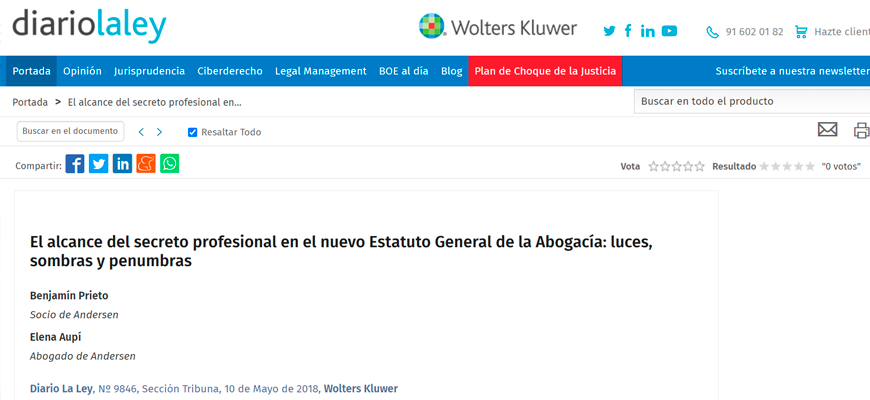Viewport: 870px width, 400px height.
Task: Open Wolters Kluwer YouTube channel icon
Action: (x=669, y=31)
